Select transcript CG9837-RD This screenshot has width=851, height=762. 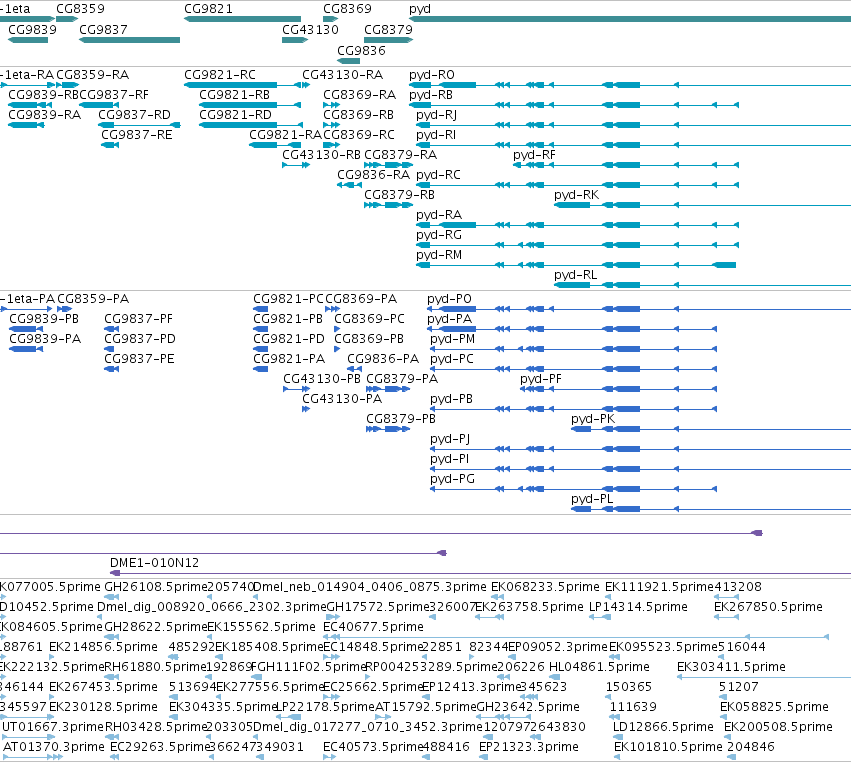(x=134, y=115)
